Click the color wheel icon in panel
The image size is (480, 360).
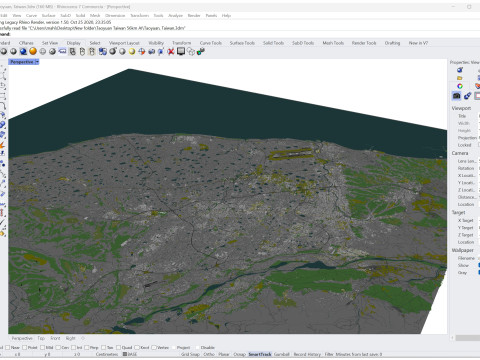point(460,86)
